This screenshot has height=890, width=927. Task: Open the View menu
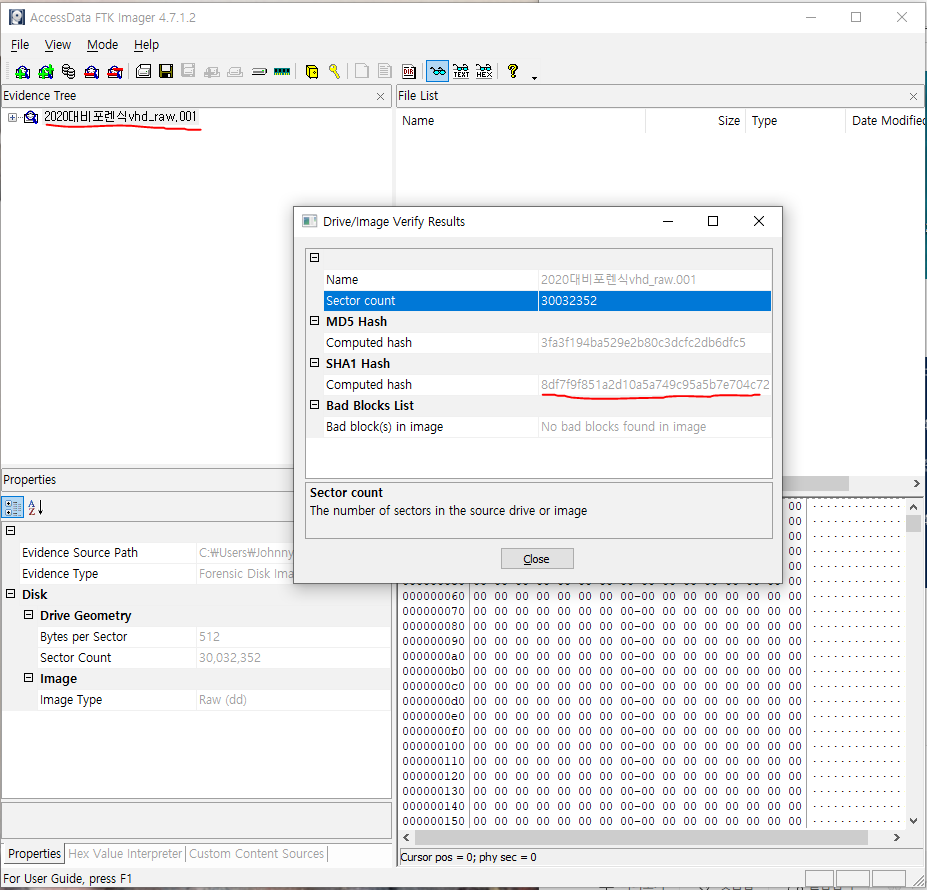click(x=58, y=45)
